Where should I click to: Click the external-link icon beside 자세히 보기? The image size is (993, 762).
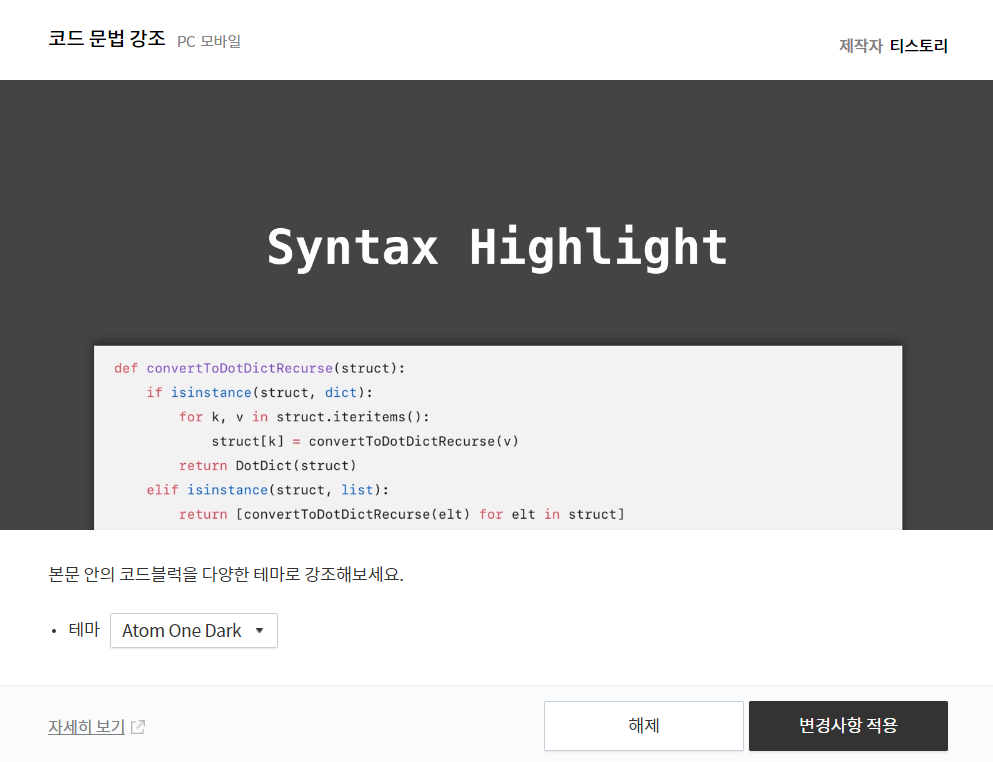[x=140, y=728]
